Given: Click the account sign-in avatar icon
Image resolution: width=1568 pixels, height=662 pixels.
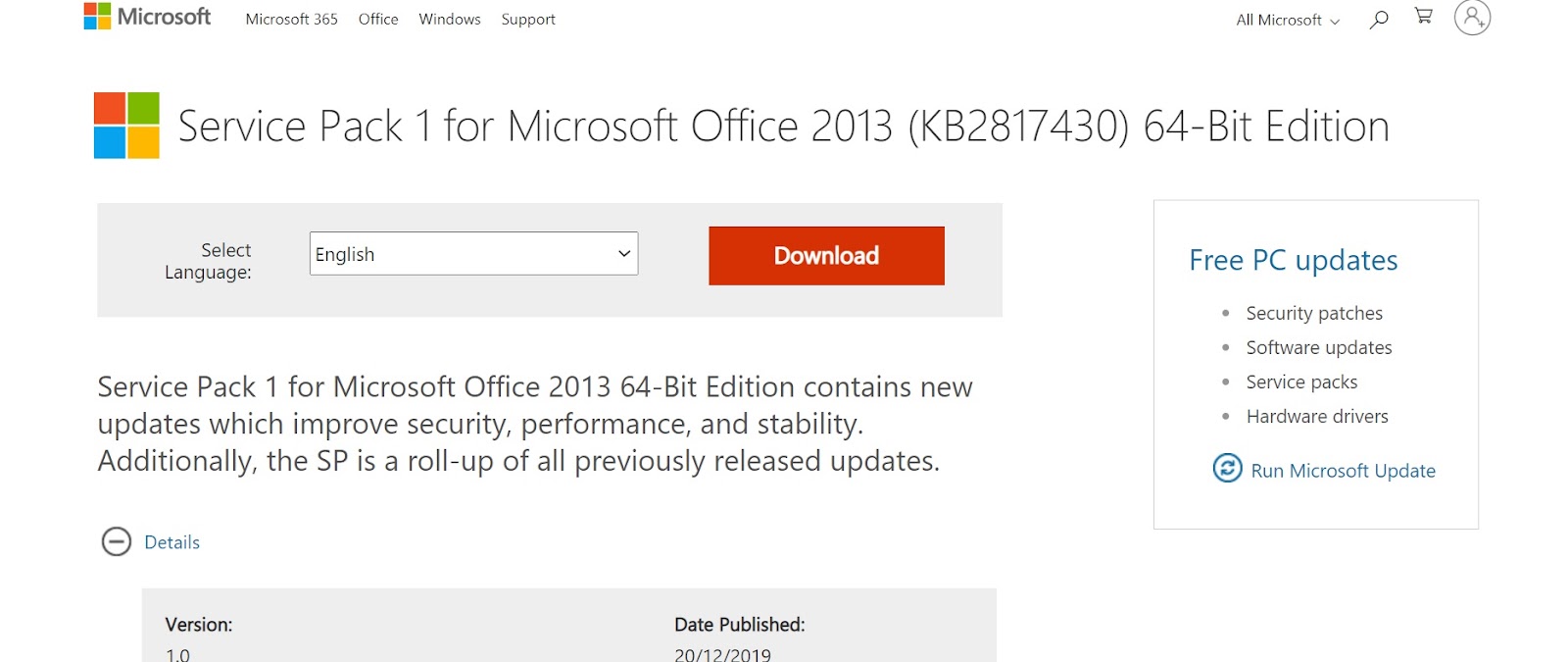Looking at the screenshot, I should (1472, 18).
